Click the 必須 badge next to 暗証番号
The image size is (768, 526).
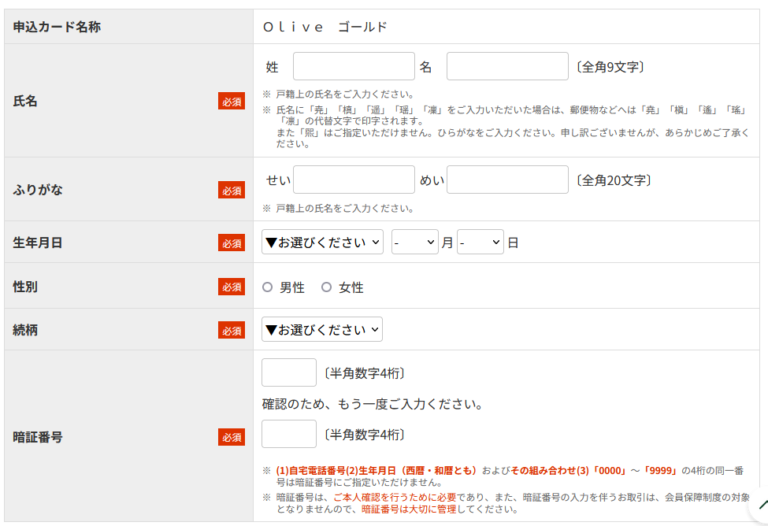tap(231, 437)
